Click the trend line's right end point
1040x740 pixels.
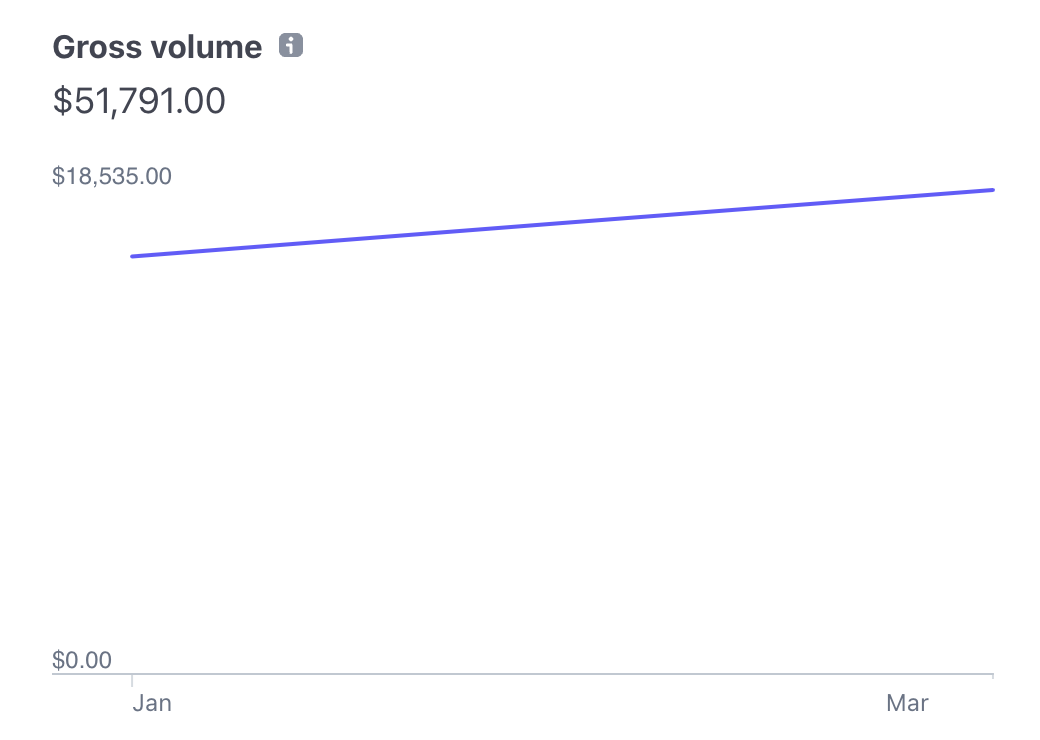(x=993, y=190)
